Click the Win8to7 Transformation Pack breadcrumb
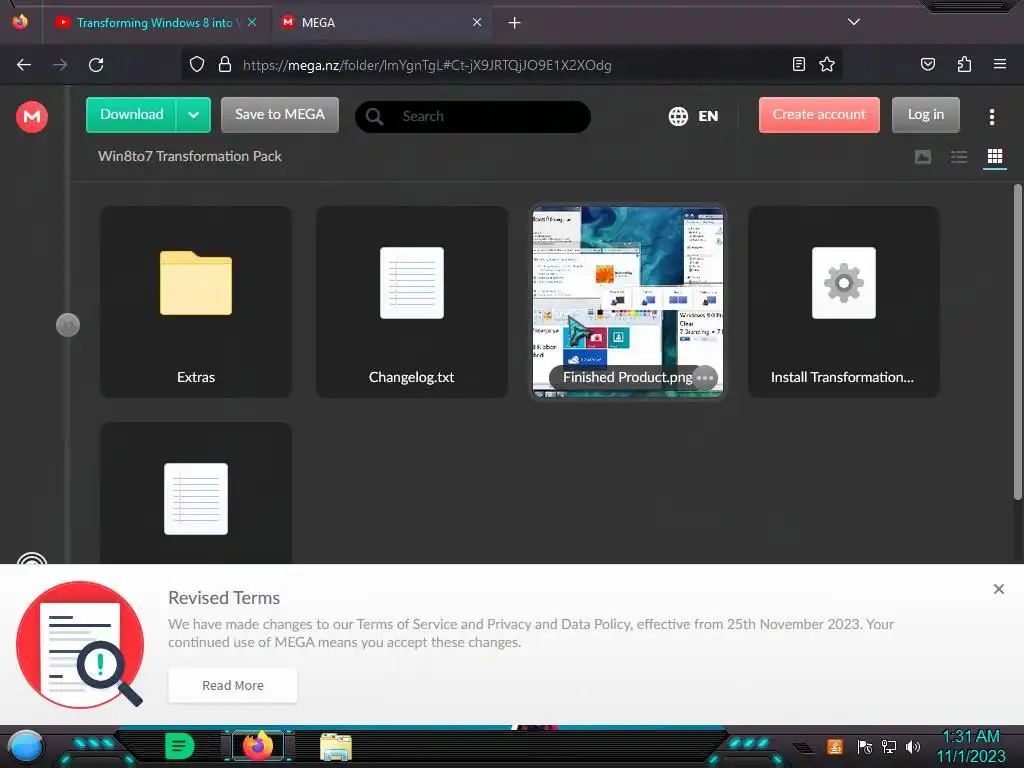 (189, 156)
